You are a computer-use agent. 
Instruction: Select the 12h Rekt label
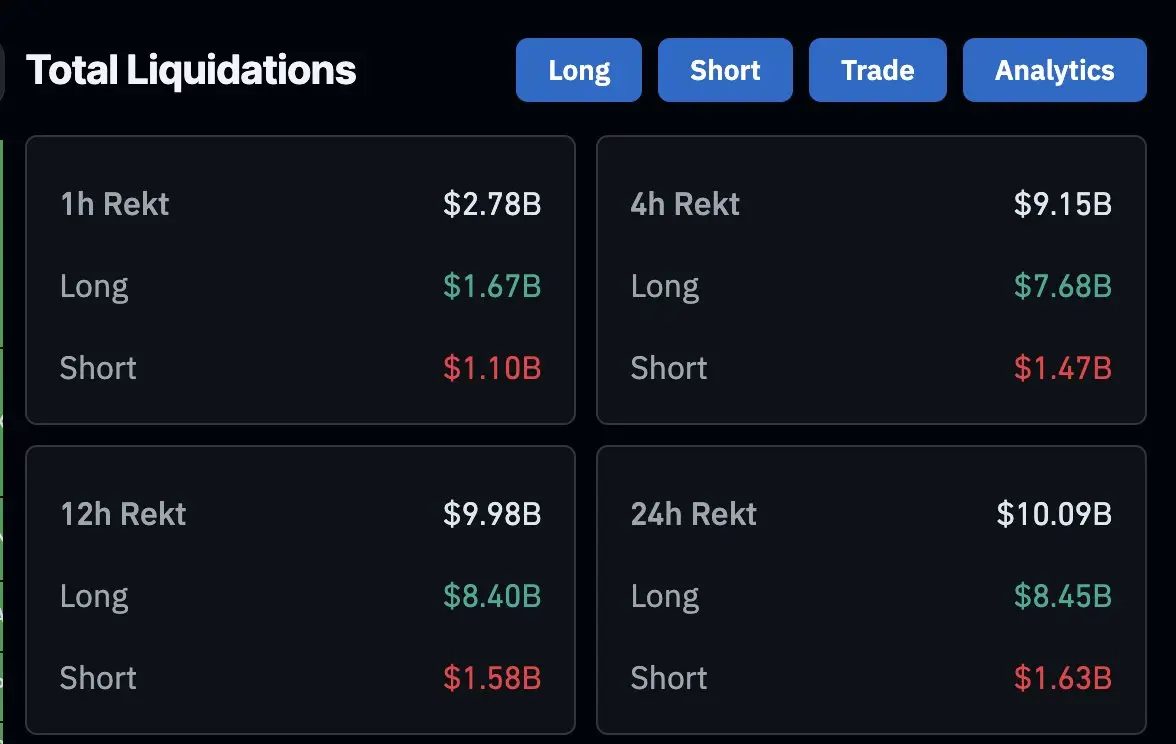click(x=123, y=514)
